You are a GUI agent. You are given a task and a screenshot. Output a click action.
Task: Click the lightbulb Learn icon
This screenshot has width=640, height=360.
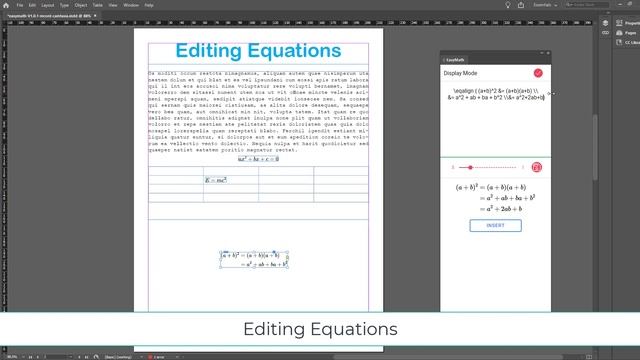(x=508, y=5)
